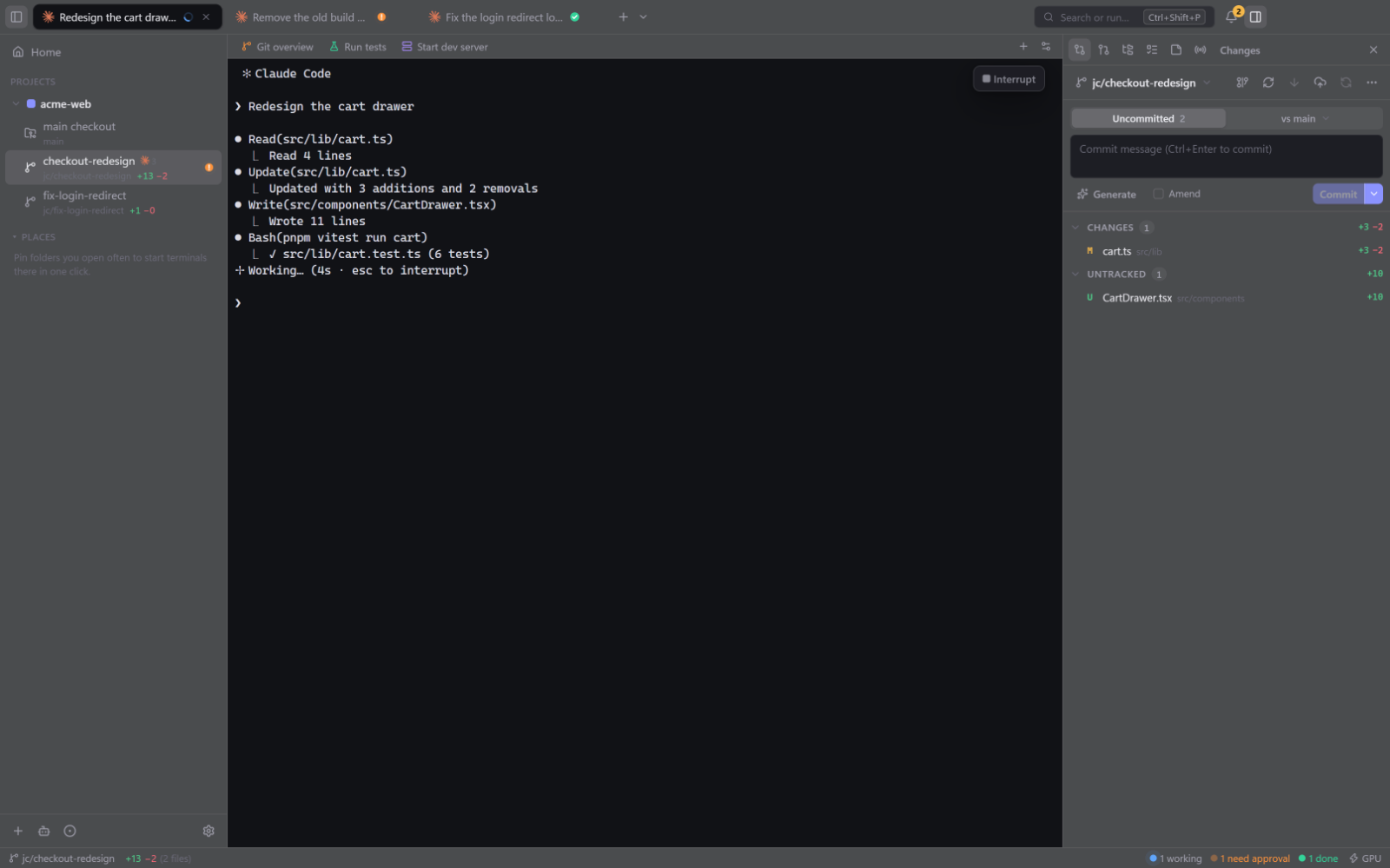Open the checklist tasks icon in right panel
The image size is (1390, 868).
(x=1152, y=50)
